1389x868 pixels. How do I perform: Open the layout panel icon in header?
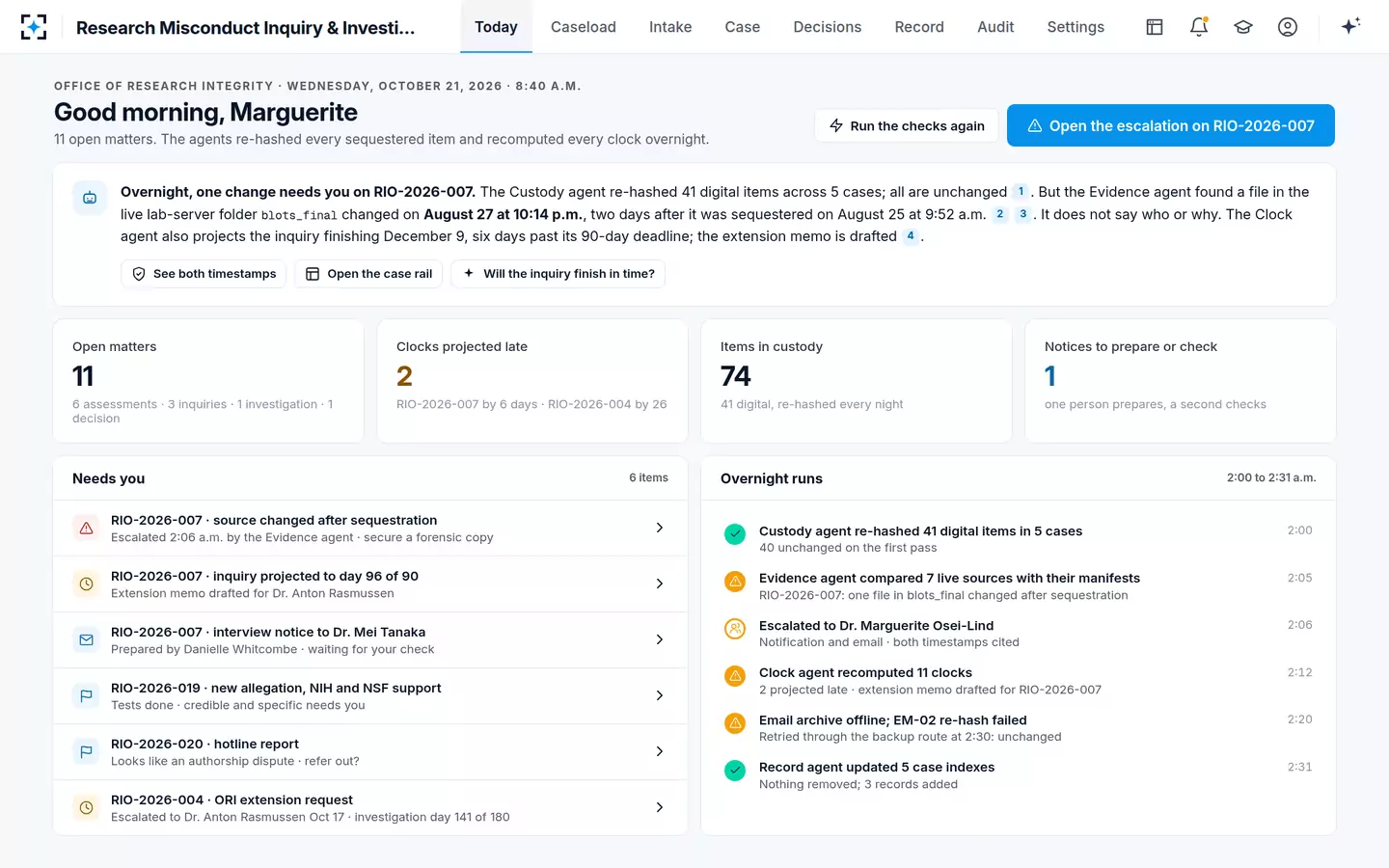(x=1155, y=27)
